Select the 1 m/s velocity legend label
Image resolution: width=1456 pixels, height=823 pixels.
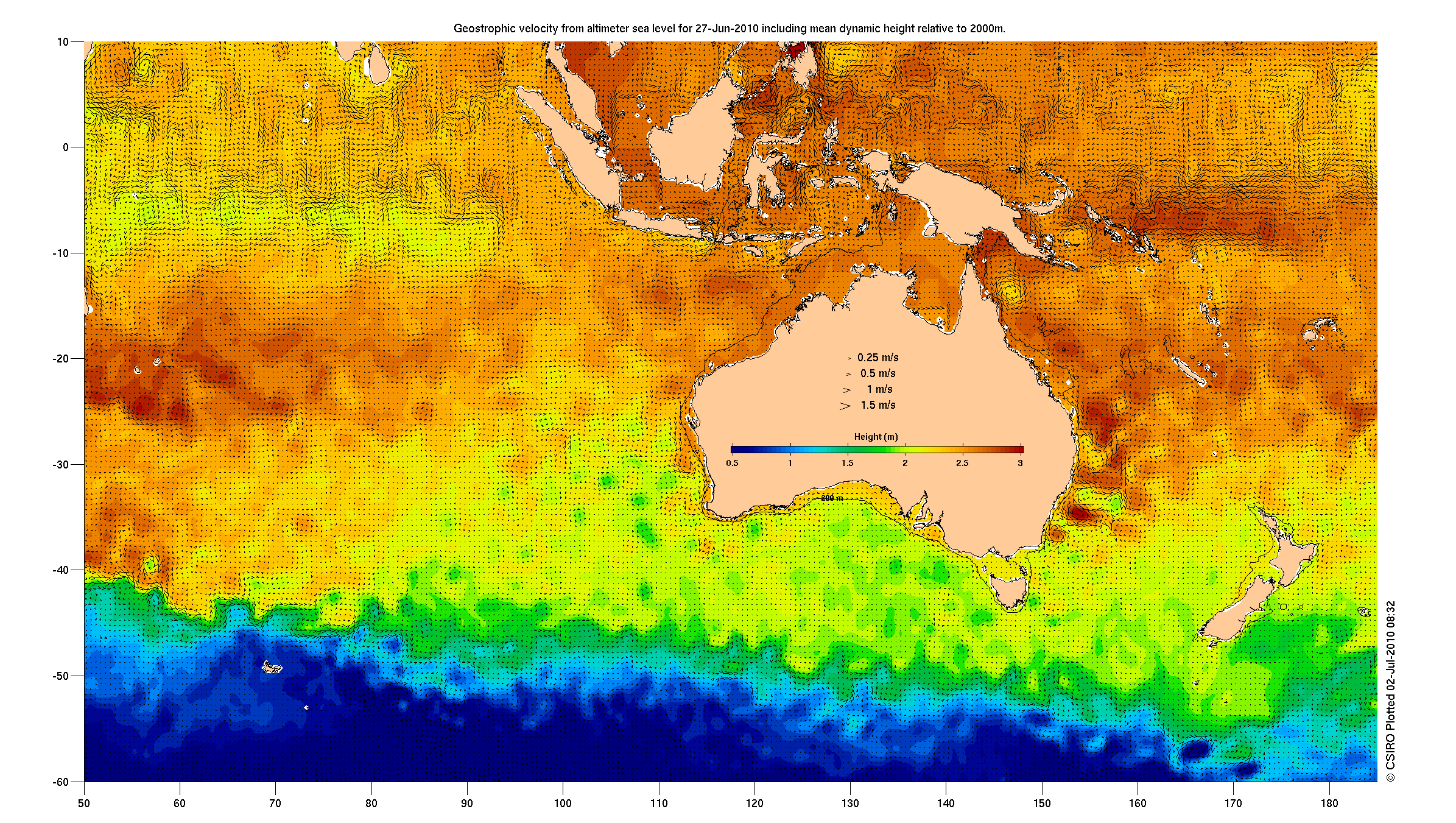879,389
